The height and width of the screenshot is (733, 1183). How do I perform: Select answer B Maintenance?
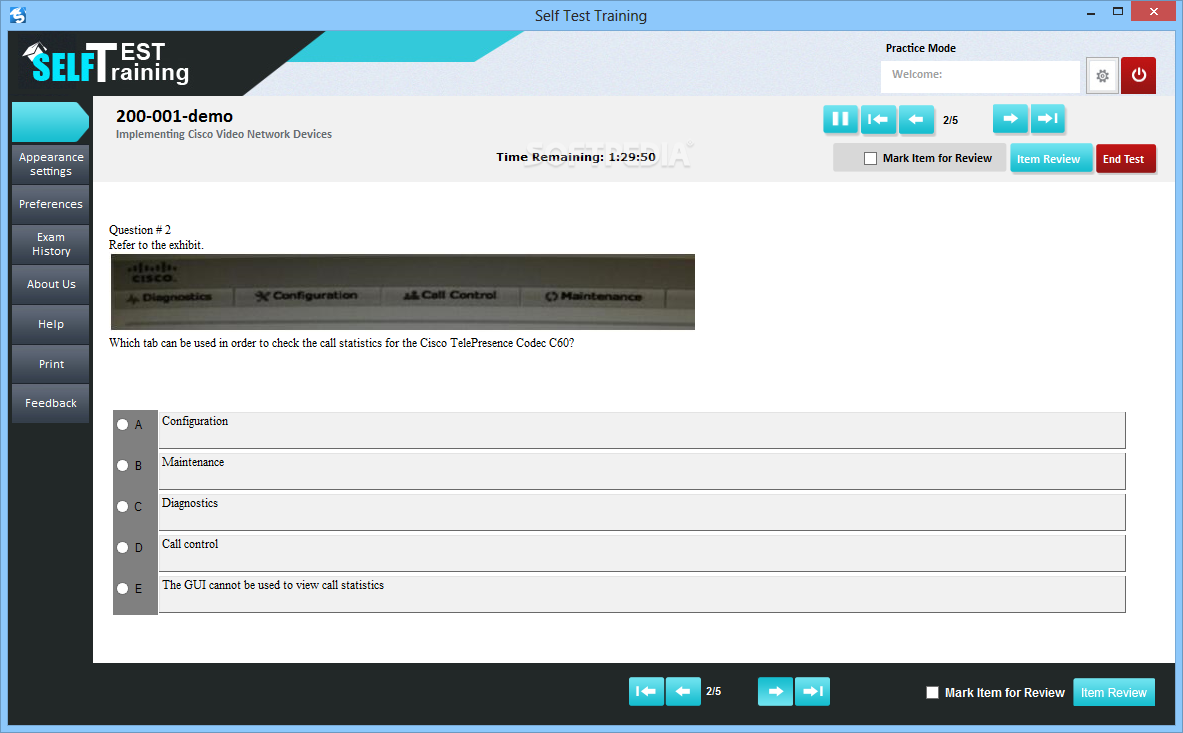click(122, 465)
